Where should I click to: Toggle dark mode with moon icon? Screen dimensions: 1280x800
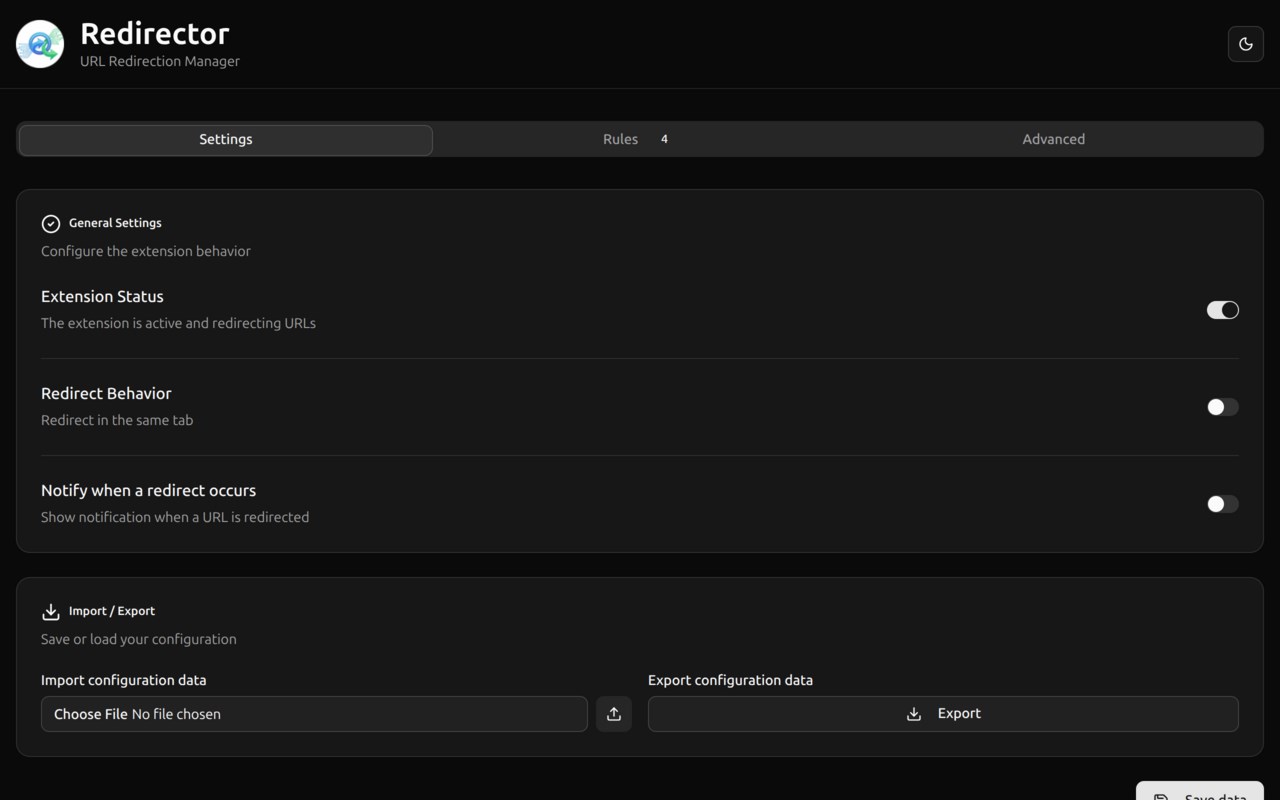(1245, 44)
